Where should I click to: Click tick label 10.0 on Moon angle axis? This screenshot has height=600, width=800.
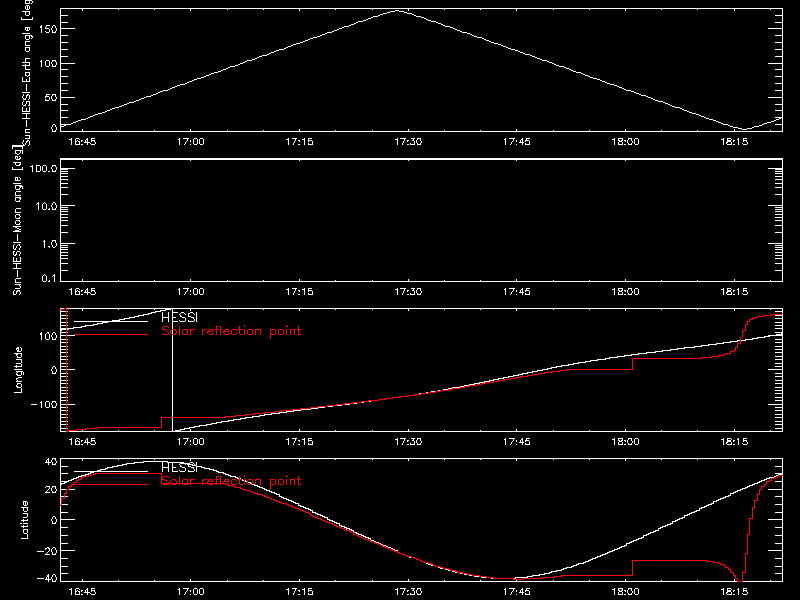[x=46, y=207]
